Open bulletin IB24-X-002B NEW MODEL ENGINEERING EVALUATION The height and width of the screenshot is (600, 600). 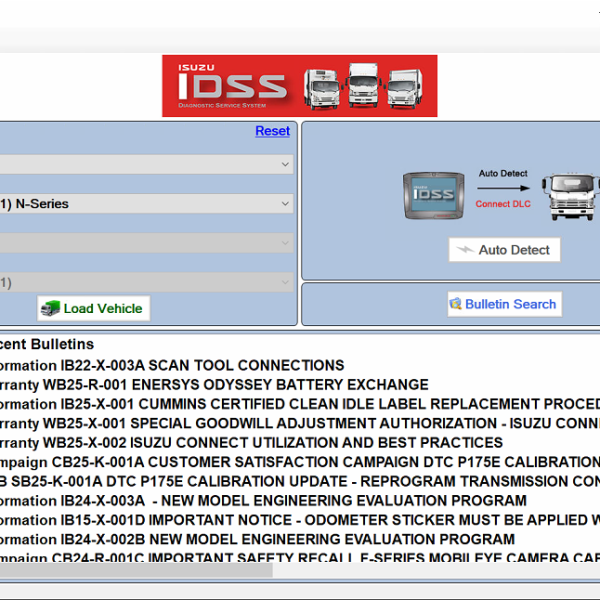click(x=257, y=539)
